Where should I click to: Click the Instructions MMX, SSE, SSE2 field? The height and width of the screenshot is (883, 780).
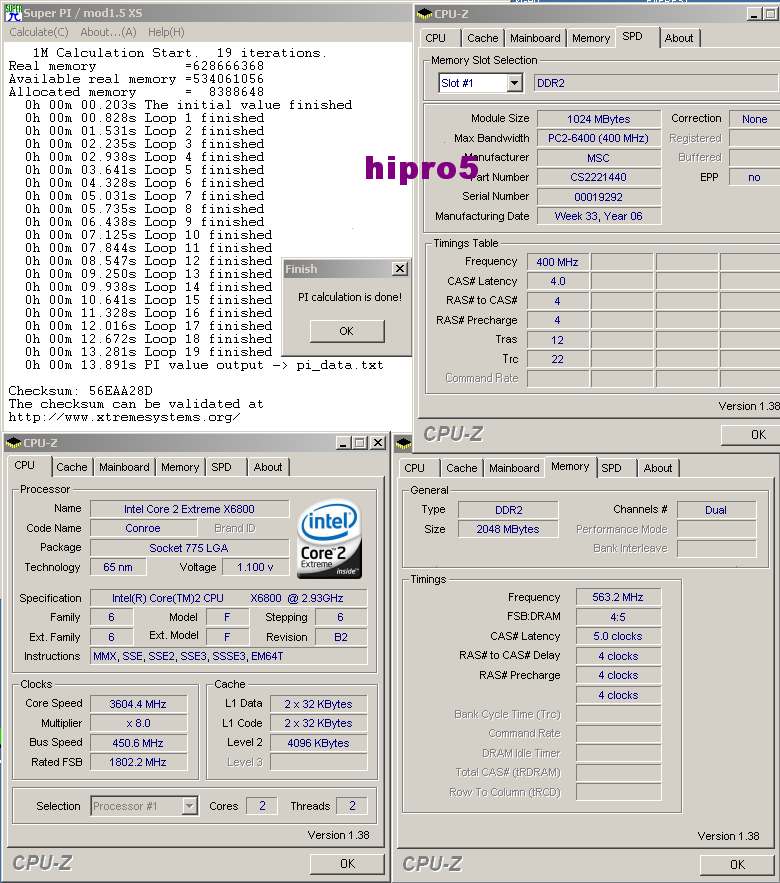(229, 657)
